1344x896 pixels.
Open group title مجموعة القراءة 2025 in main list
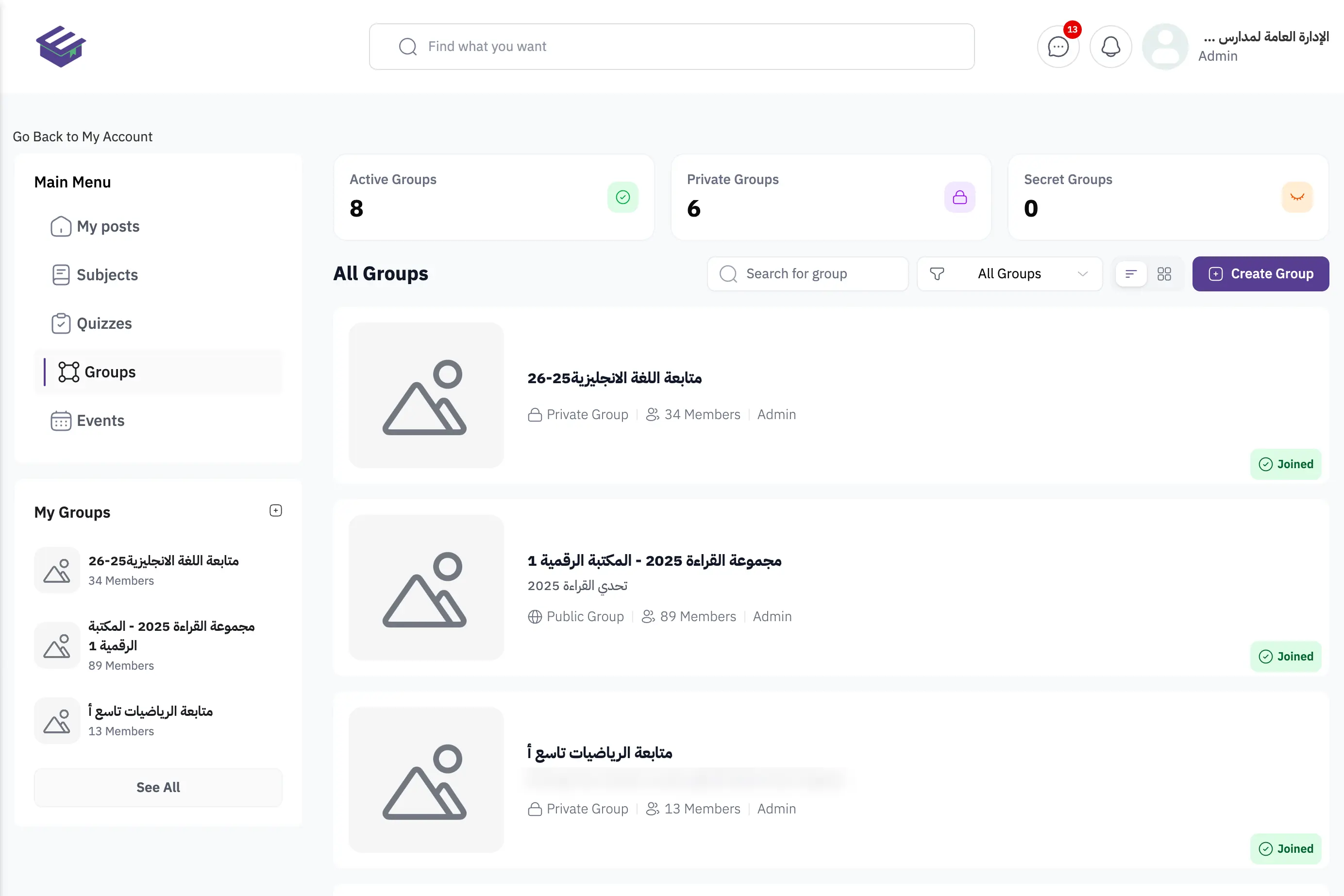pos(655,560)
